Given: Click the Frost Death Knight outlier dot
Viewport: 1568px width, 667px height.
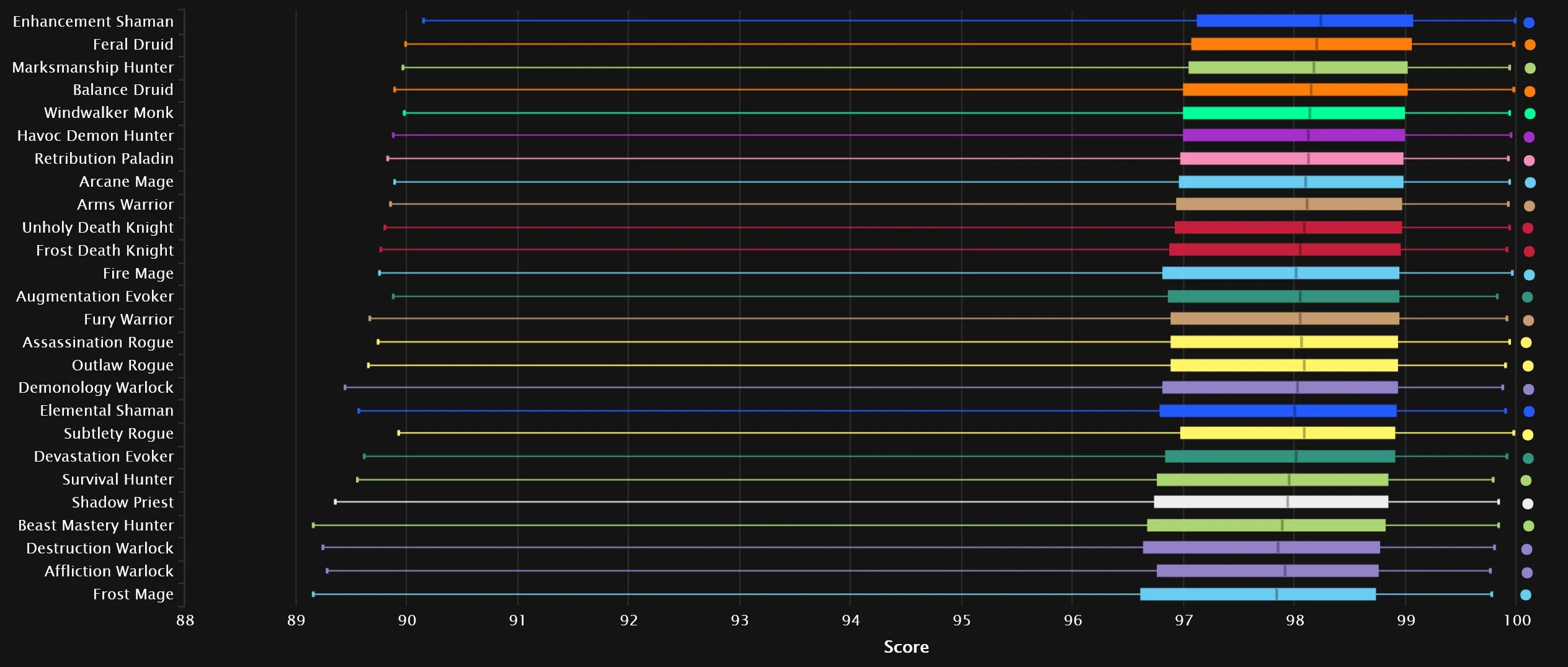Looking at the screenshot, I should pos(1529,251).
